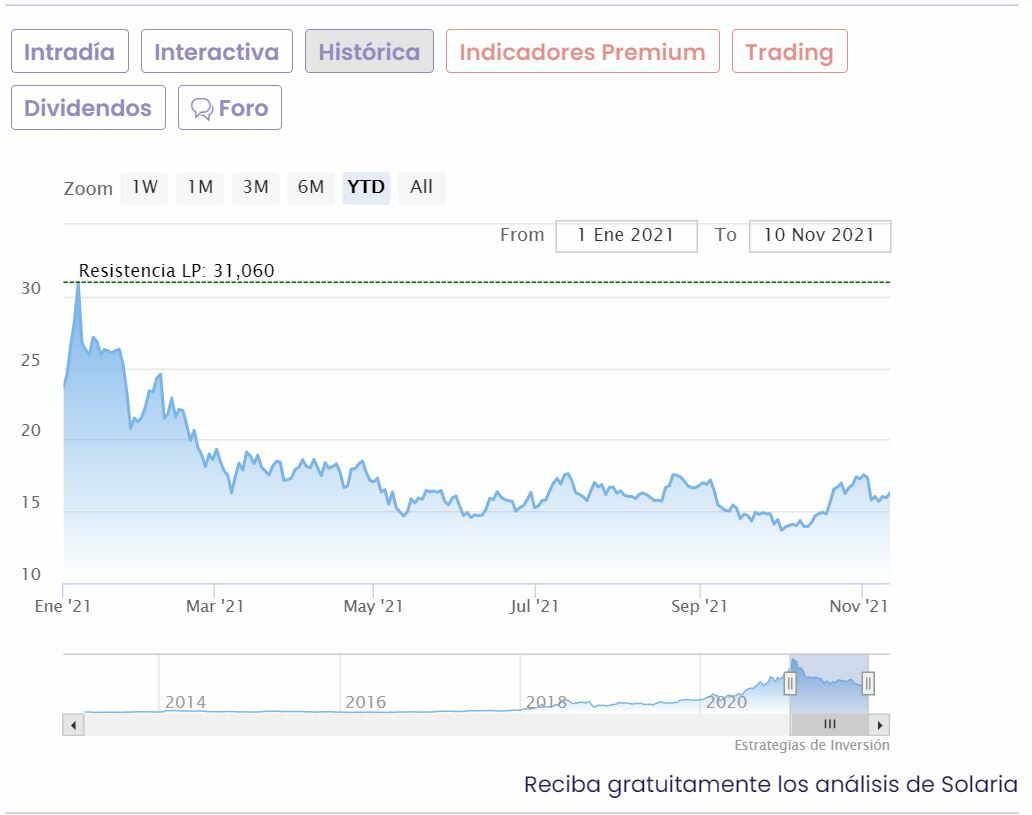This screenshot has width=1032, height=815.
Task: Switch to the Interactiva chart tab
Action: (216, 52)
